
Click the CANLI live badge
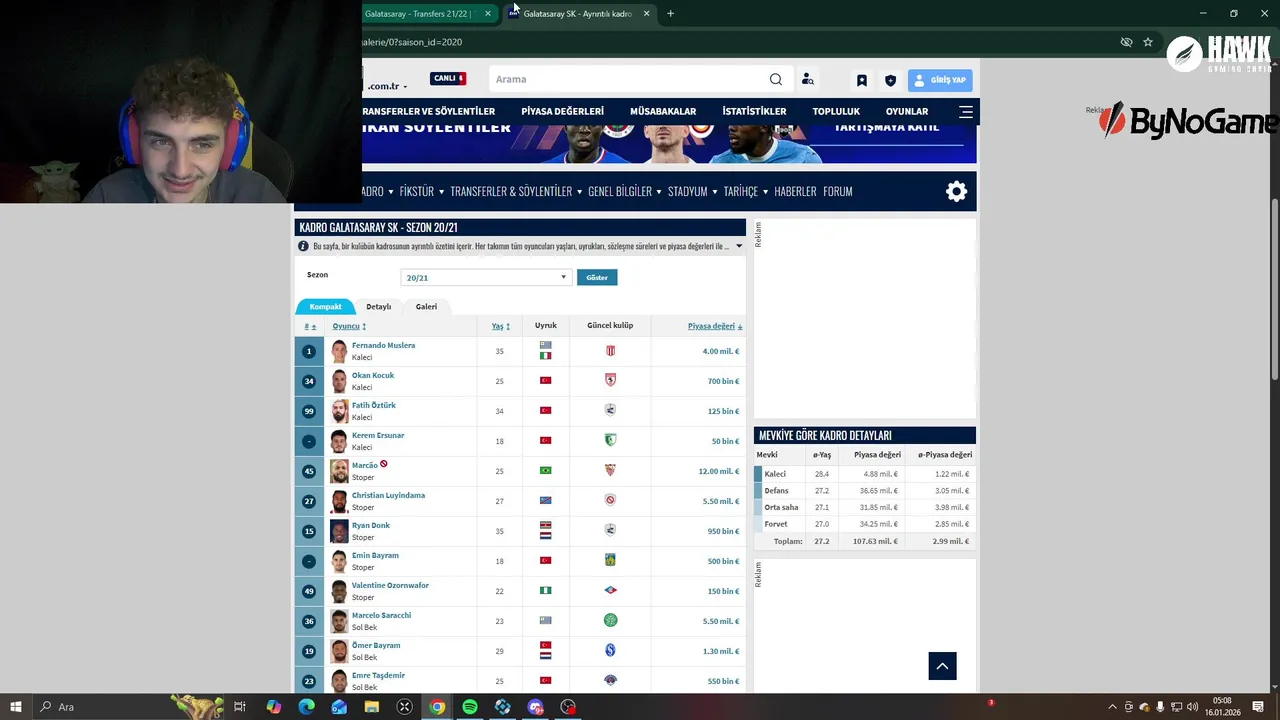[448, 79]
